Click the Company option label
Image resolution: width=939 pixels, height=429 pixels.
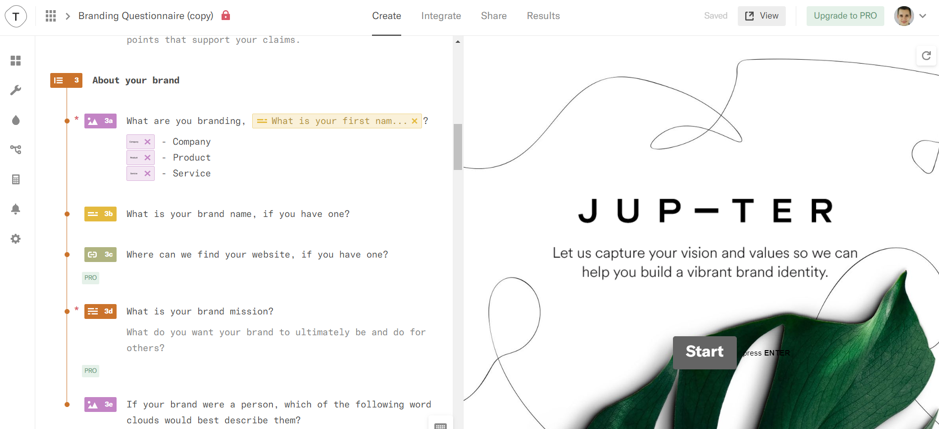192,142
